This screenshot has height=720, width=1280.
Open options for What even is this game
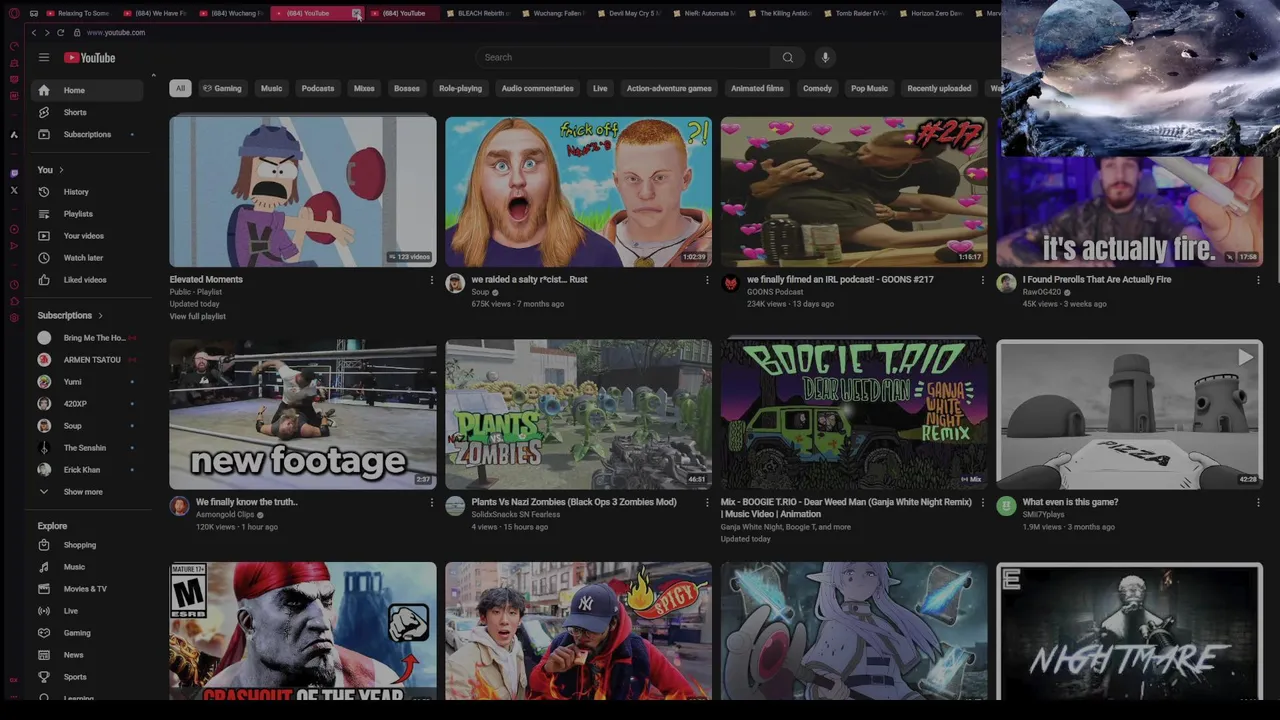coord(1258,503)
